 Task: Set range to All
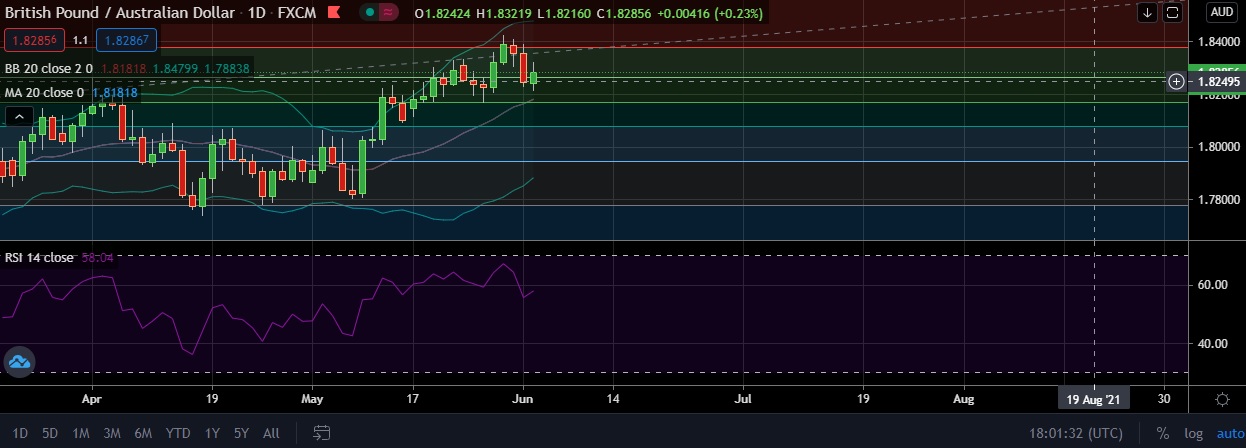pyautogui.click(x=271, y=433)
